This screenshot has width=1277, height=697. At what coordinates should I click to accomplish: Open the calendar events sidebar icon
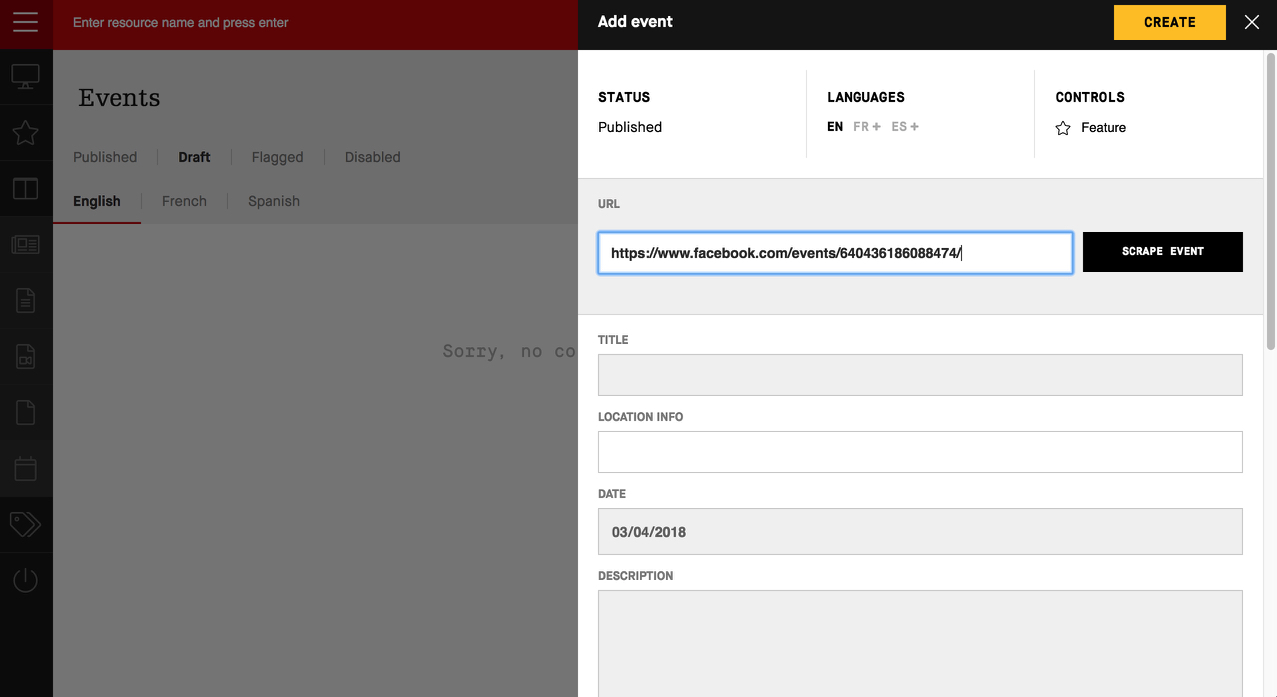coord(26,468)
